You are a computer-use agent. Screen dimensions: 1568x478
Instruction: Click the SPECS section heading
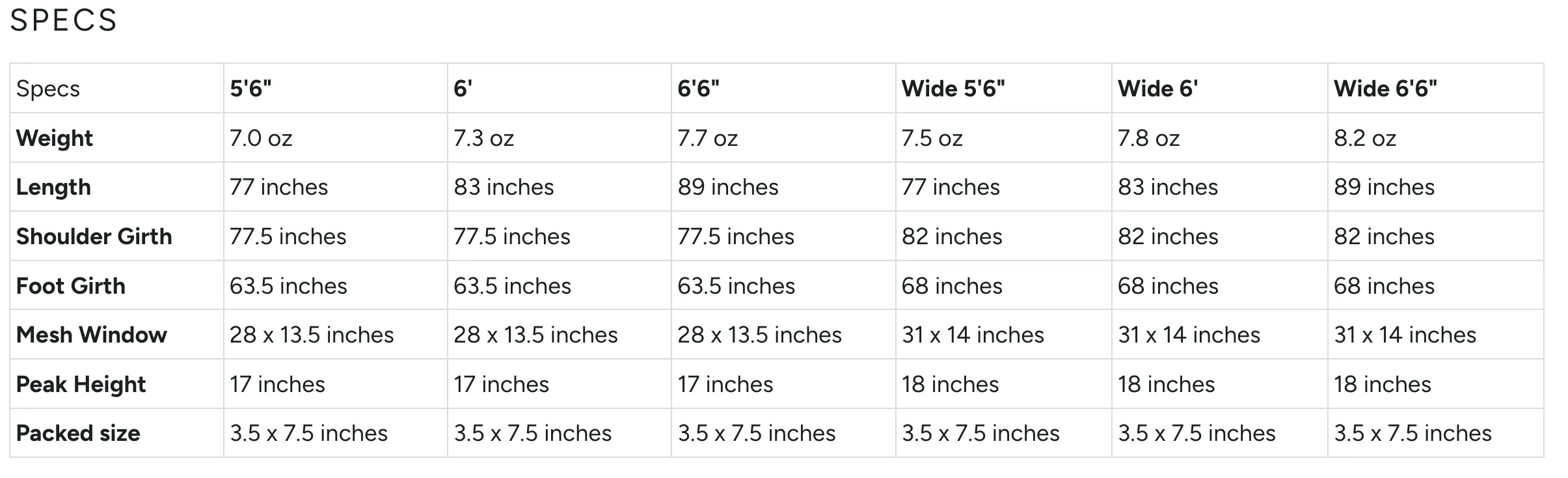(63, 20)
